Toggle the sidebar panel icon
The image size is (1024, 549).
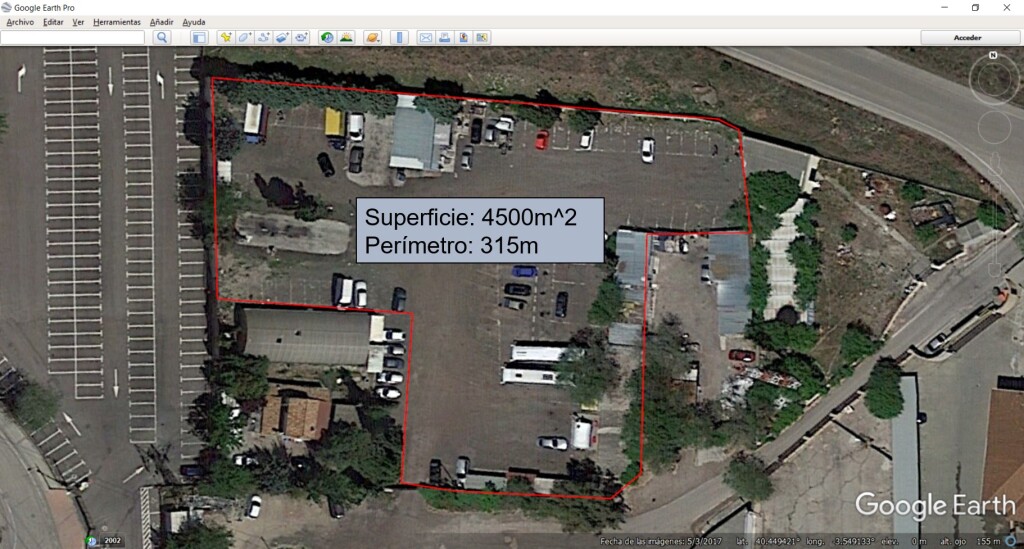point(199,38)
